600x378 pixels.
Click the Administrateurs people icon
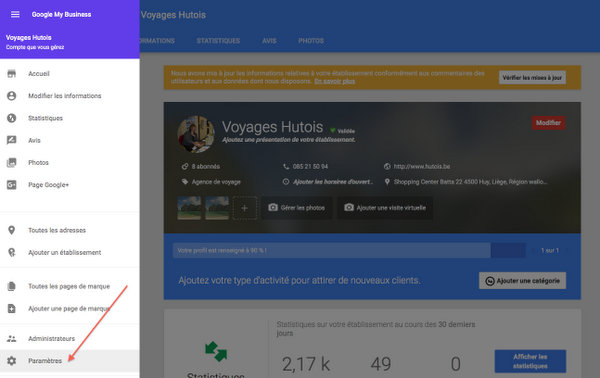click(x=11, y=339)
